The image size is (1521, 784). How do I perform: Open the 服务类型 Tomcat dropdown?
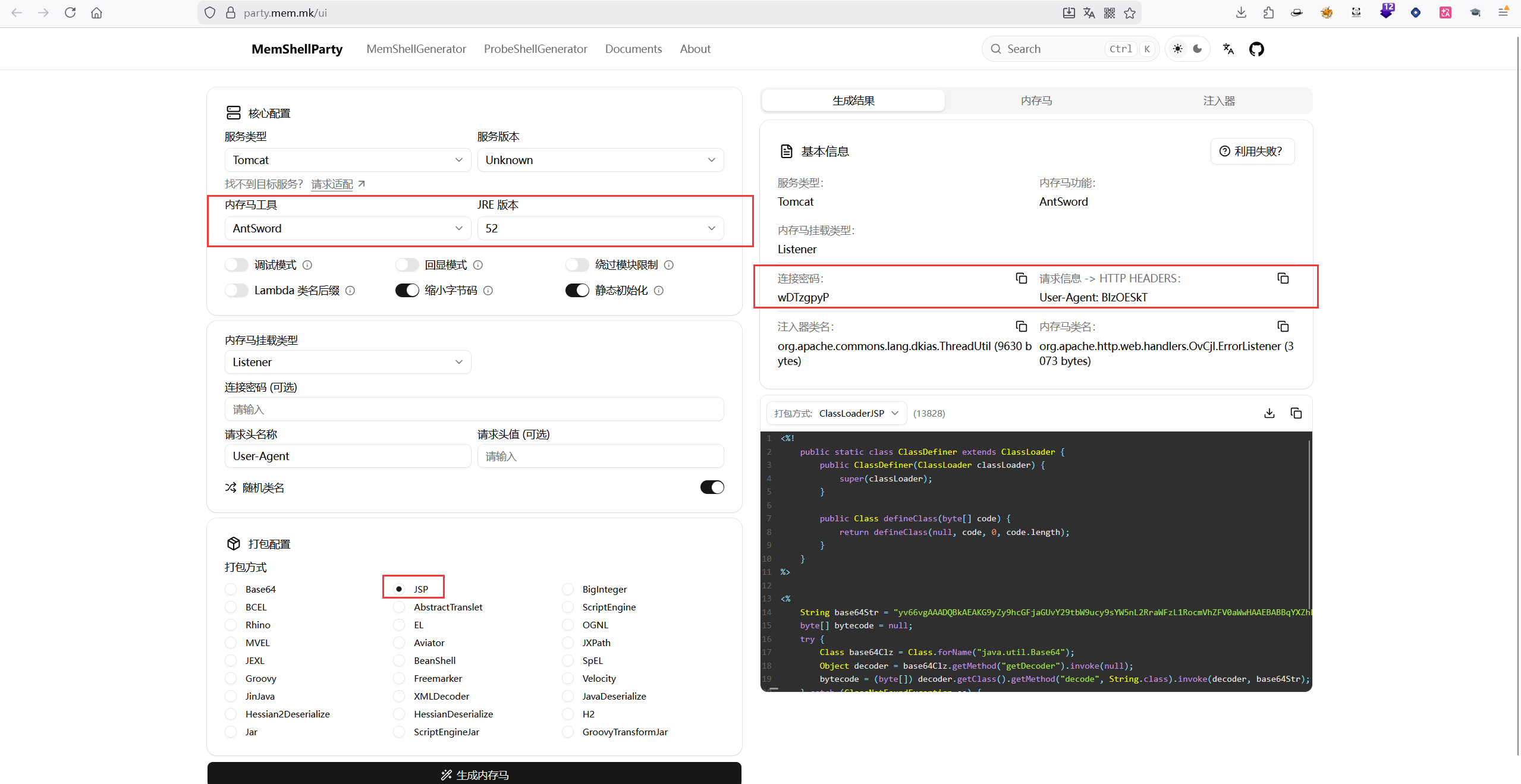point(347,160)
